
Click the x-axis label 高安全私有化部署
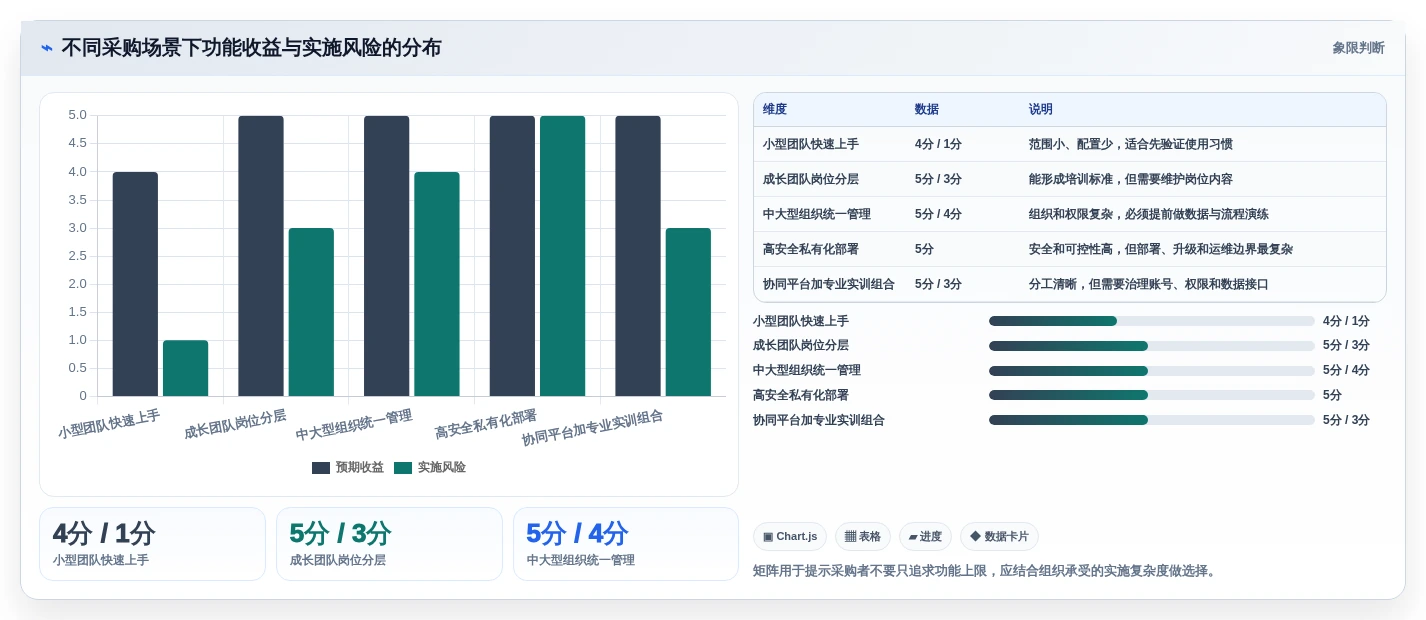(485, 424)
